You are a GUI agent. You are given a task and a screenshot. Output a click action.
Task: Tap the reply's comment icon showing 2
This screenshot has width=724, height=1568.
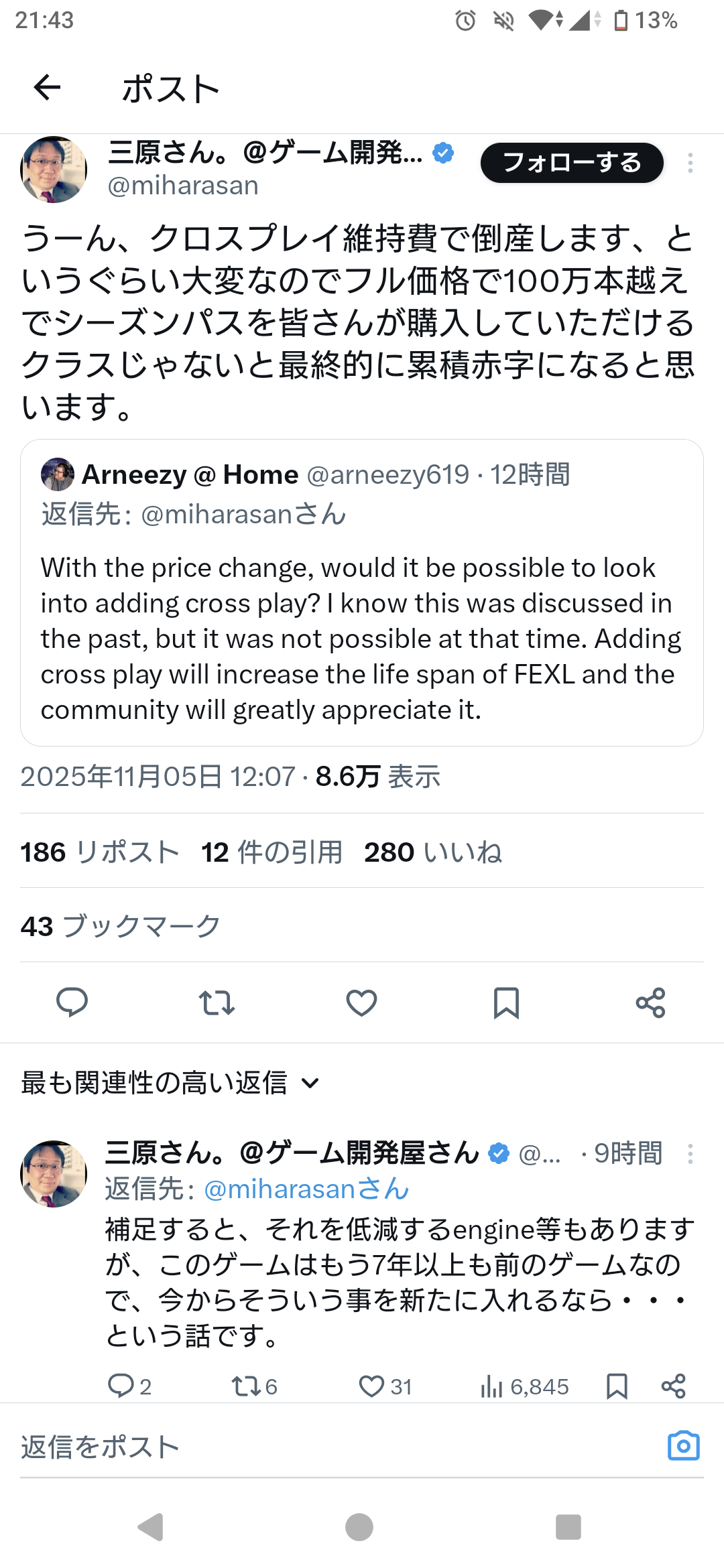click(x=121, y=1386)
